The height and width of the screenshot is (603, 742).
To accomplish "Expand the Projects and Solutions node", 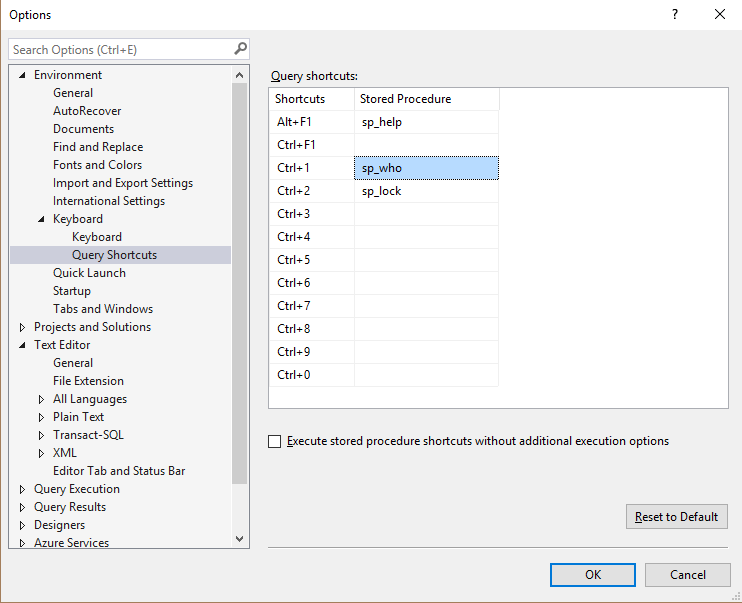I will pos(23,327).
